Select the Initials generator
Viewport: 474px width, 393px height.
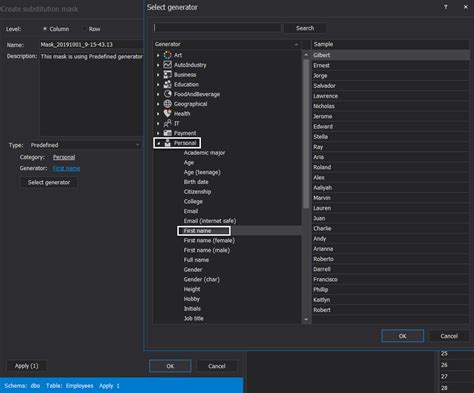pos(192,309)
